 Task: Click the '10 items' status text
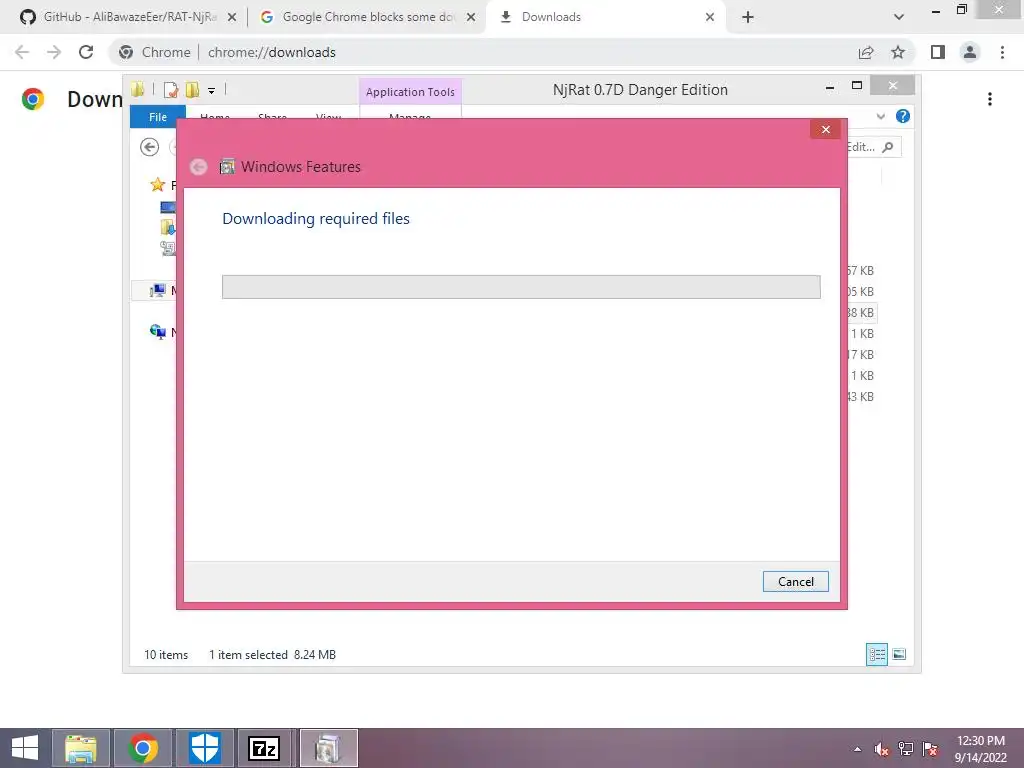click(x=166, y=654)
